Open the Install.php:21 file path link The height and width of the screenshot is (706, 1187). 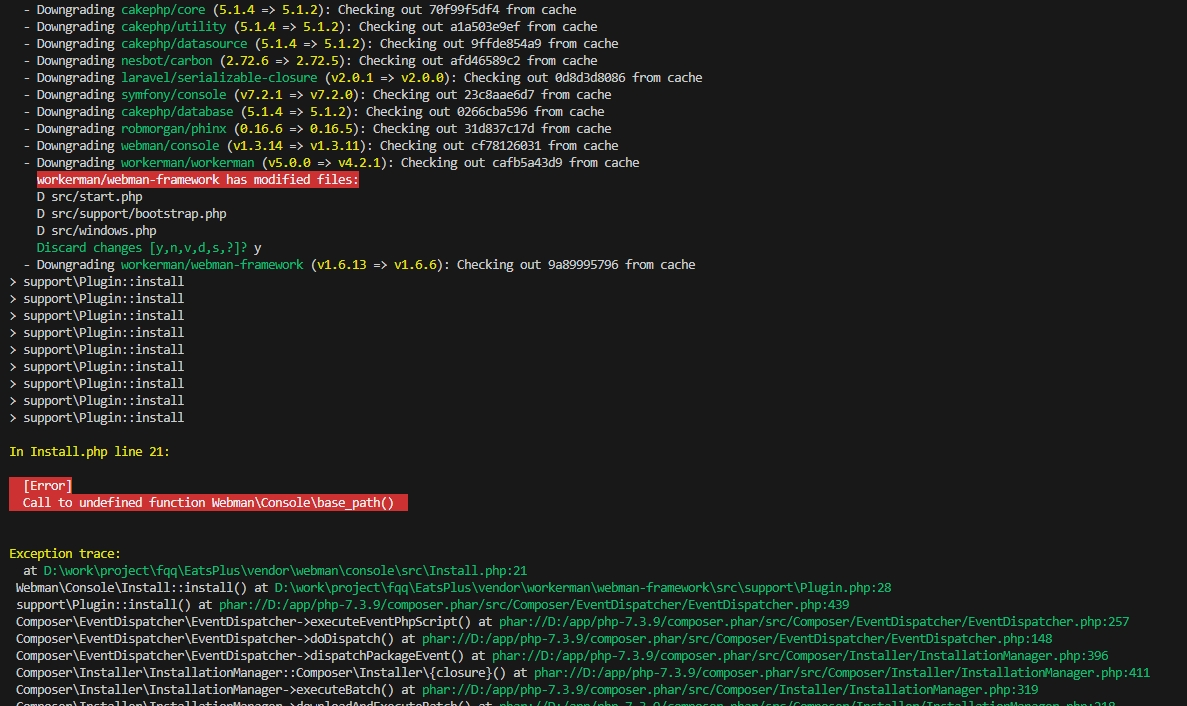pyautogui.click(x=285, y=571)
